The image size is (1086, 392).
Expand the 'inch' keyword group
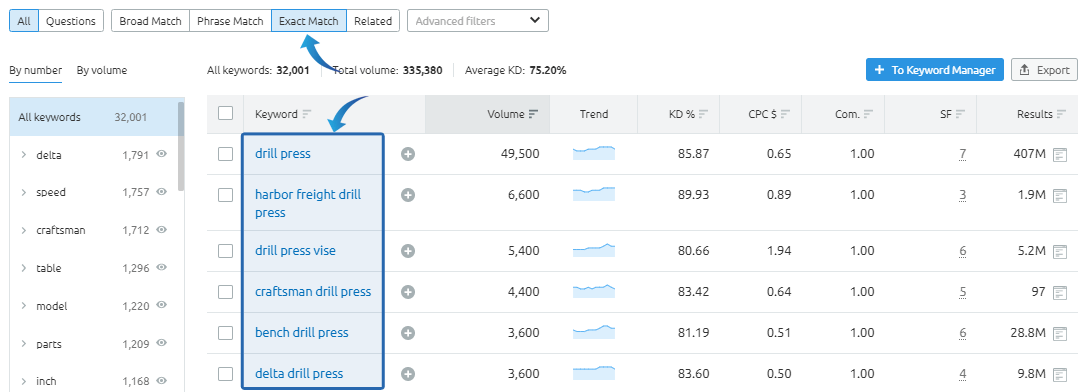[x=24, y=381]
